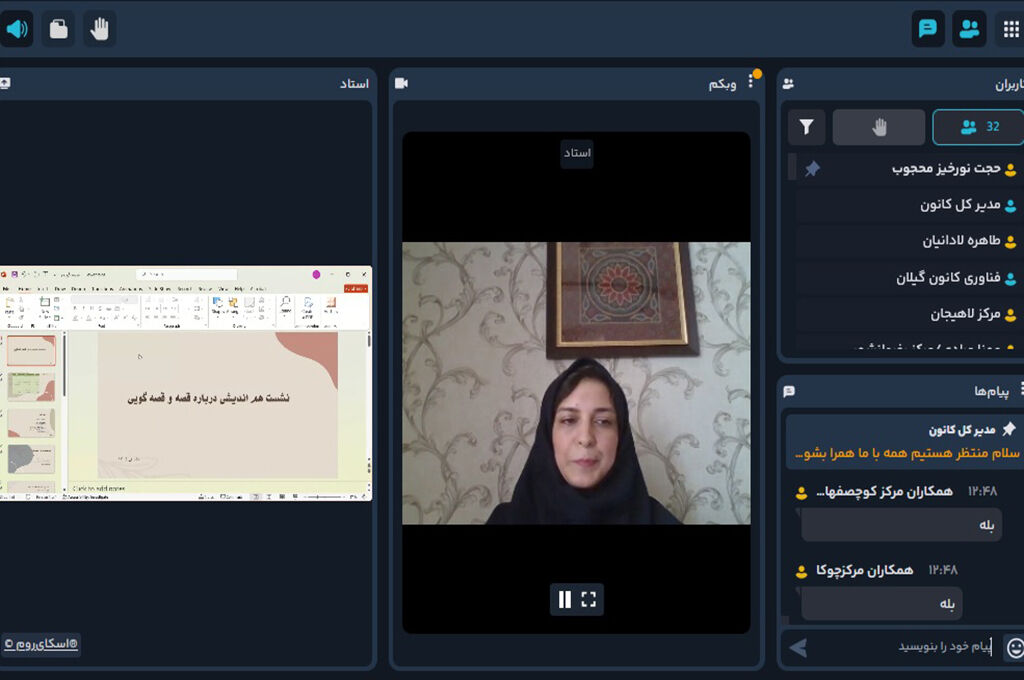Pause the webcam video stream
This screenshot has width=1024, height=680.
[x=563, y=599]
